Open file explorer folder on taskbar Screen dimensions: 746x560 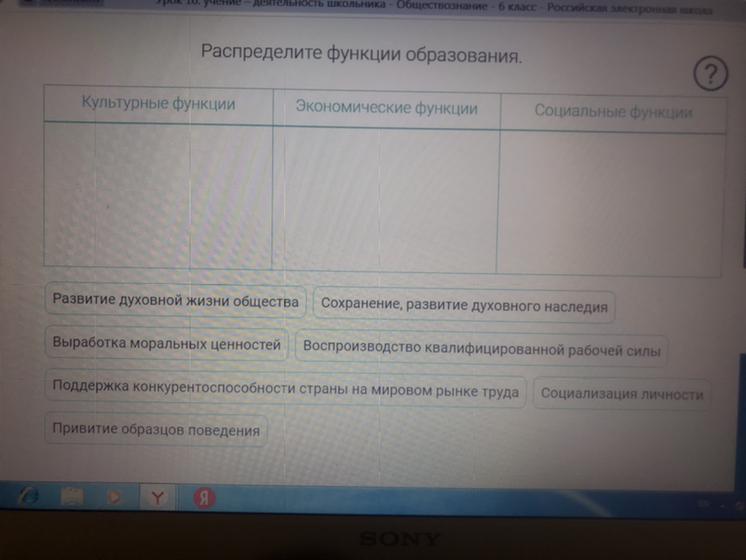coord(72,497)
